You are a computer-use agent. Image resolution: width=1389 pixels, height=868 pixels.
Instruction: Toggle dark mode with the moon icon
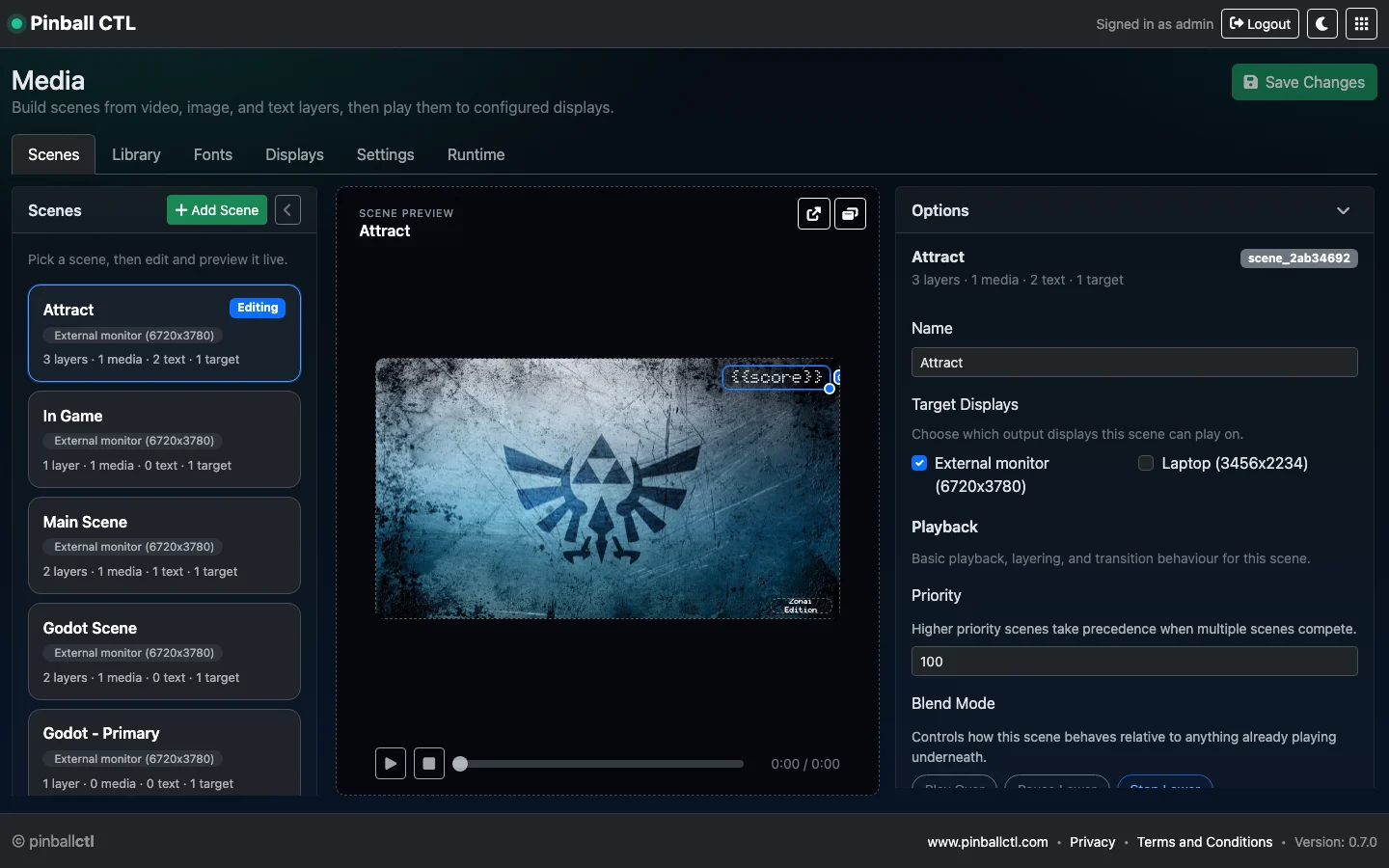pyautogui.click(x=1321, y=23)
